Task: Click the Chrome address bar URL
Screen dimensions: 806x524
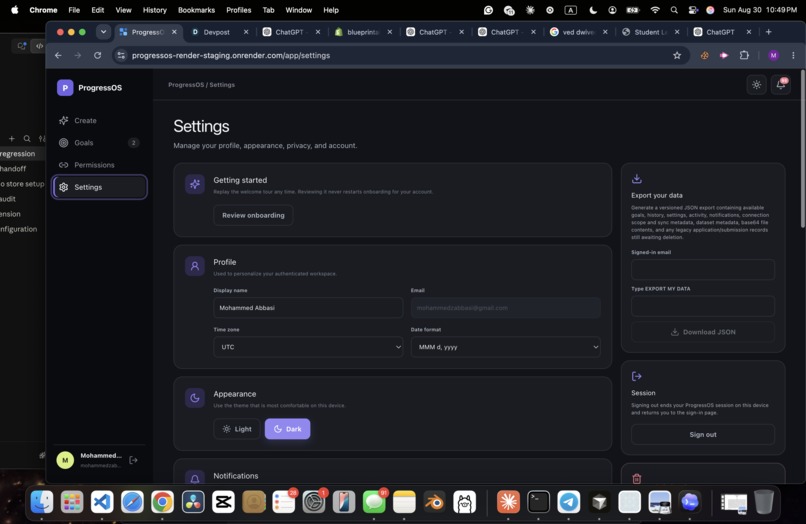Action: [231, 55]
